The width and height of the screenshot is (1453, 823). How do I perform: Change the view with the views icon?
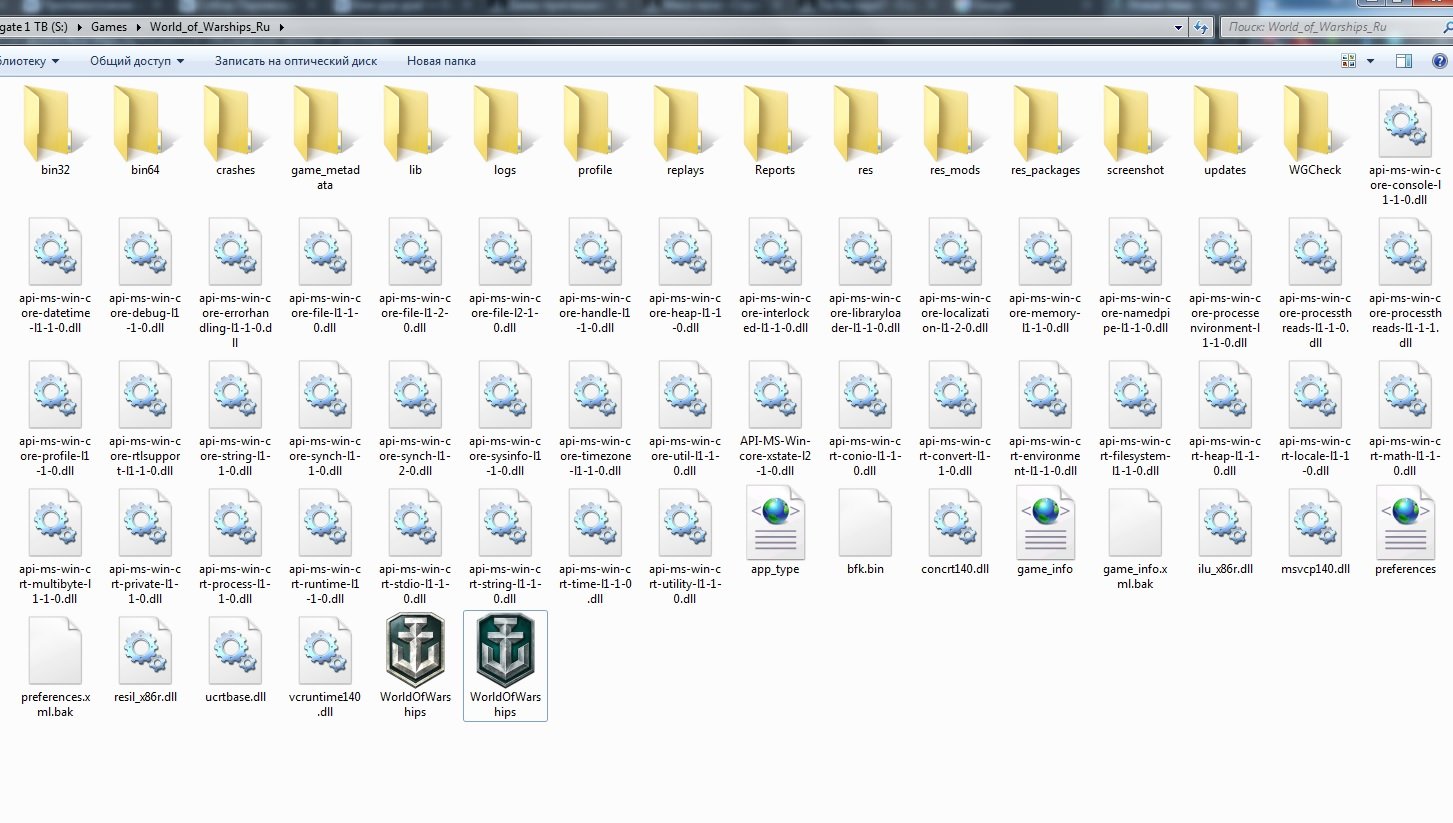(x=1350, y=61)
